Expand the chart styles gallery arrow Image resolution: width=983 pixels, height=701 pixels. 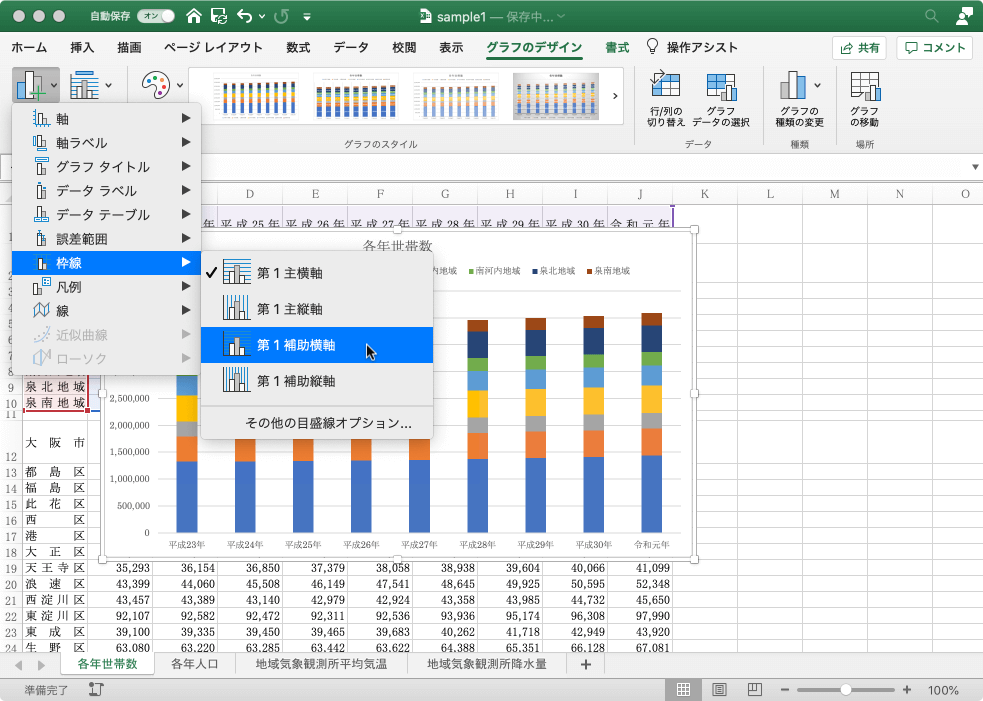615,96
